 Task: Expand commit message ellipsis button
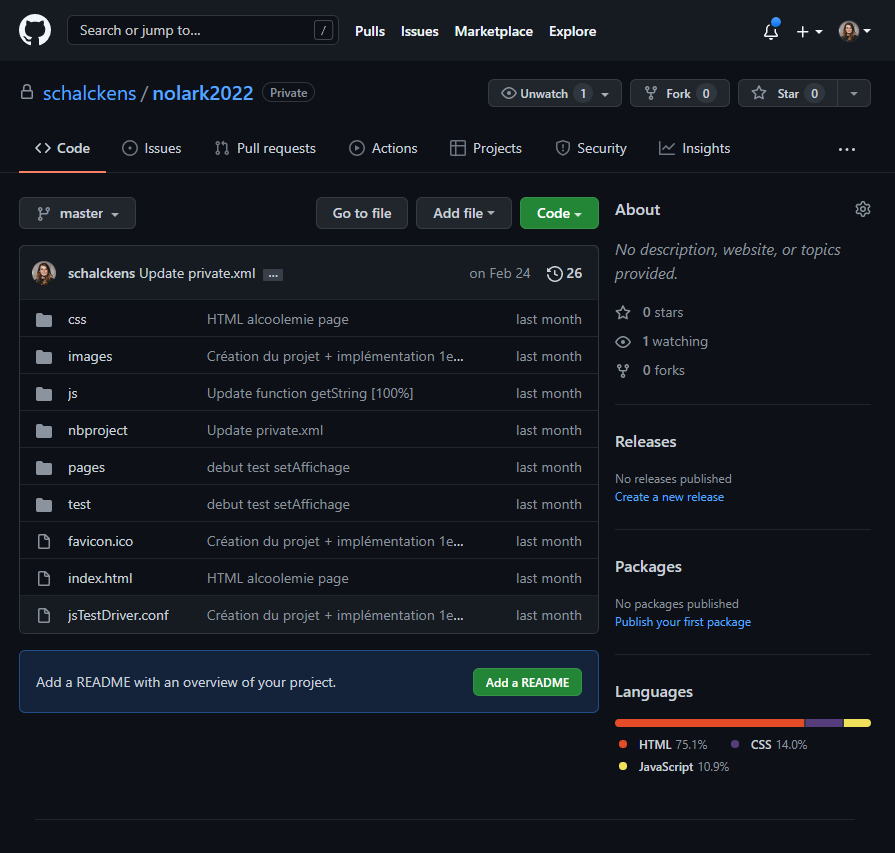tap(273, 275)
